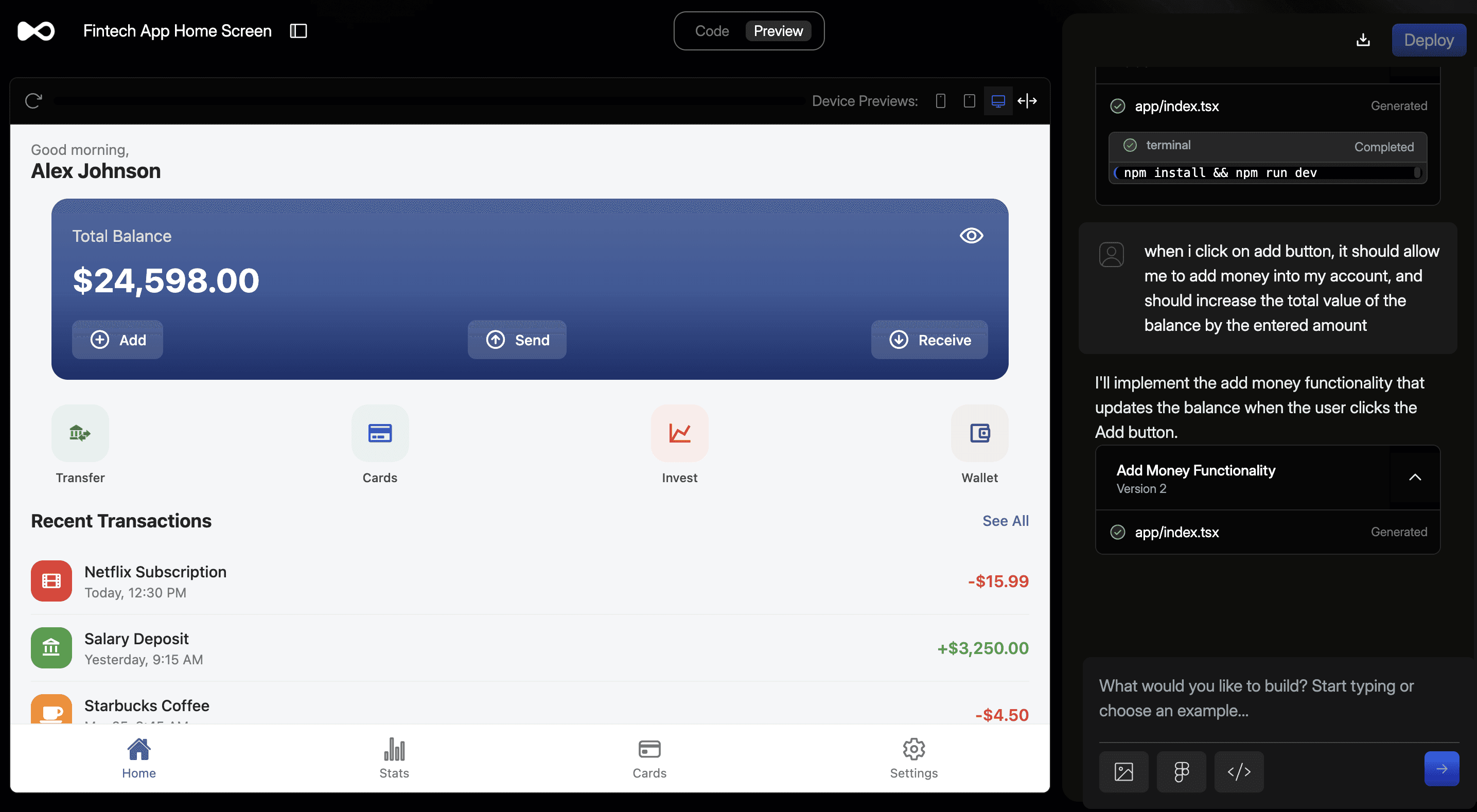Viewport: 1477px width, 812px height.
Task: Click the code snippet icon in chat
Action: tap(1239, 771)
